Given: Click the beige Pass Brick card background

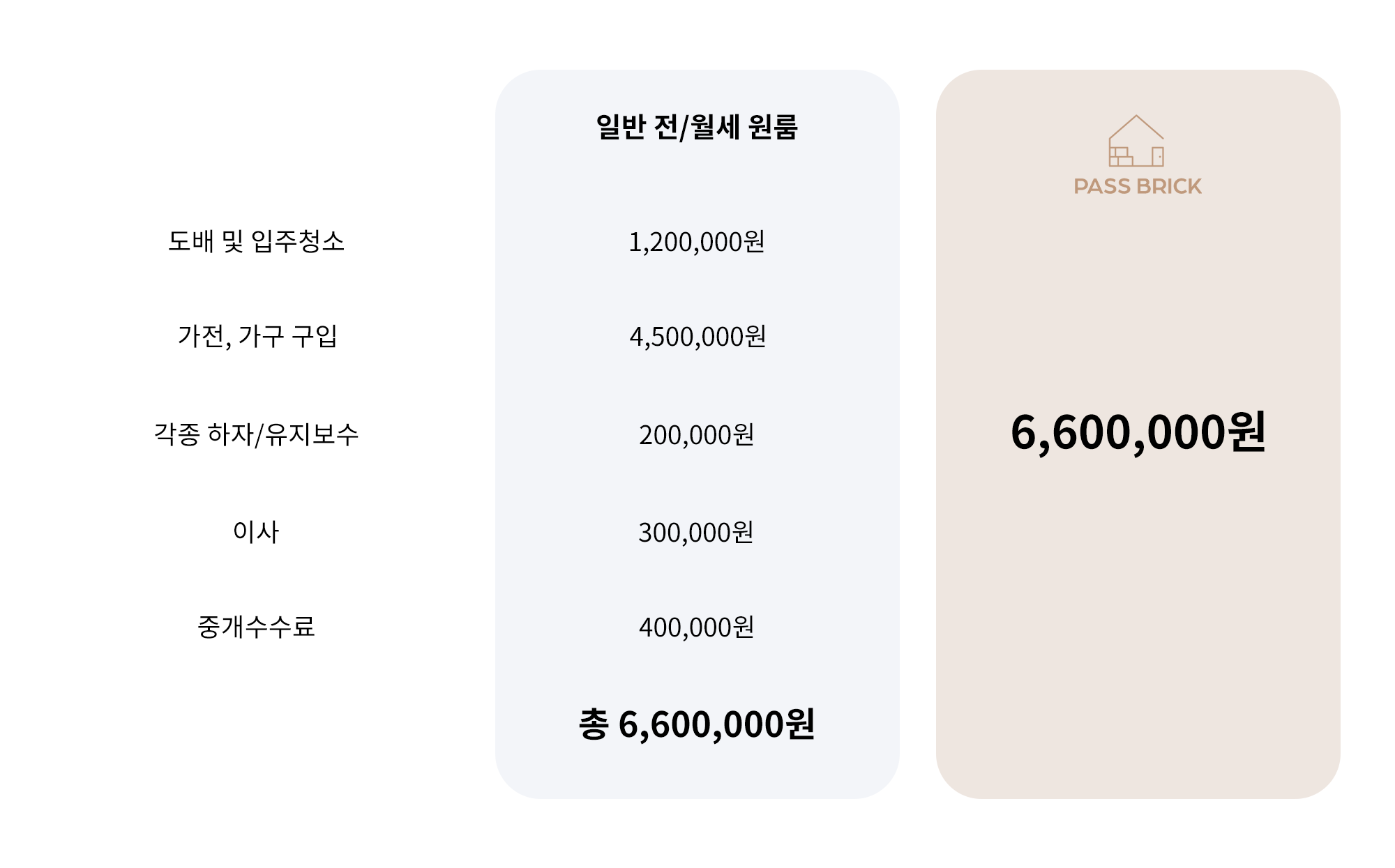Looking at the screenshot, I should pos(1138,627).
